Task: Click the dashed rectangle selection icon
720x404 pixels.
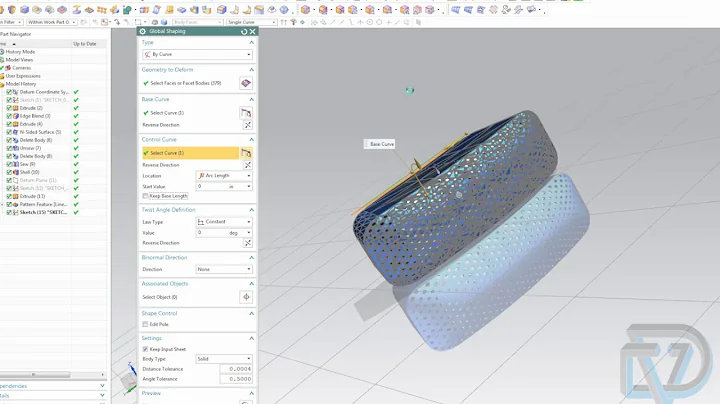Action: click(138, 22)
